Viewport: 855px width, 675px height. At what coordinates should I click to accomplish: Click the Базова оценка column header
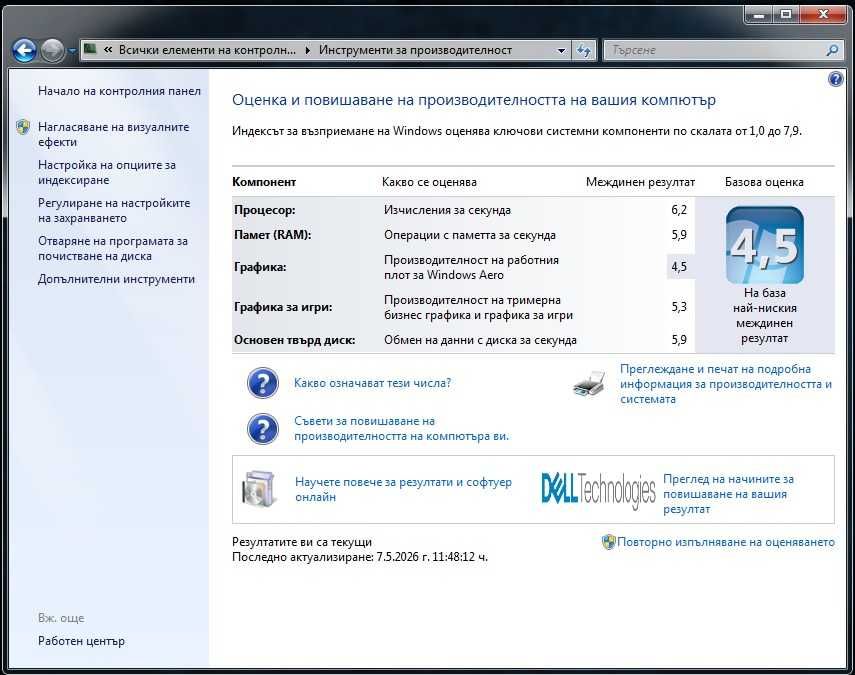[764, 182]
